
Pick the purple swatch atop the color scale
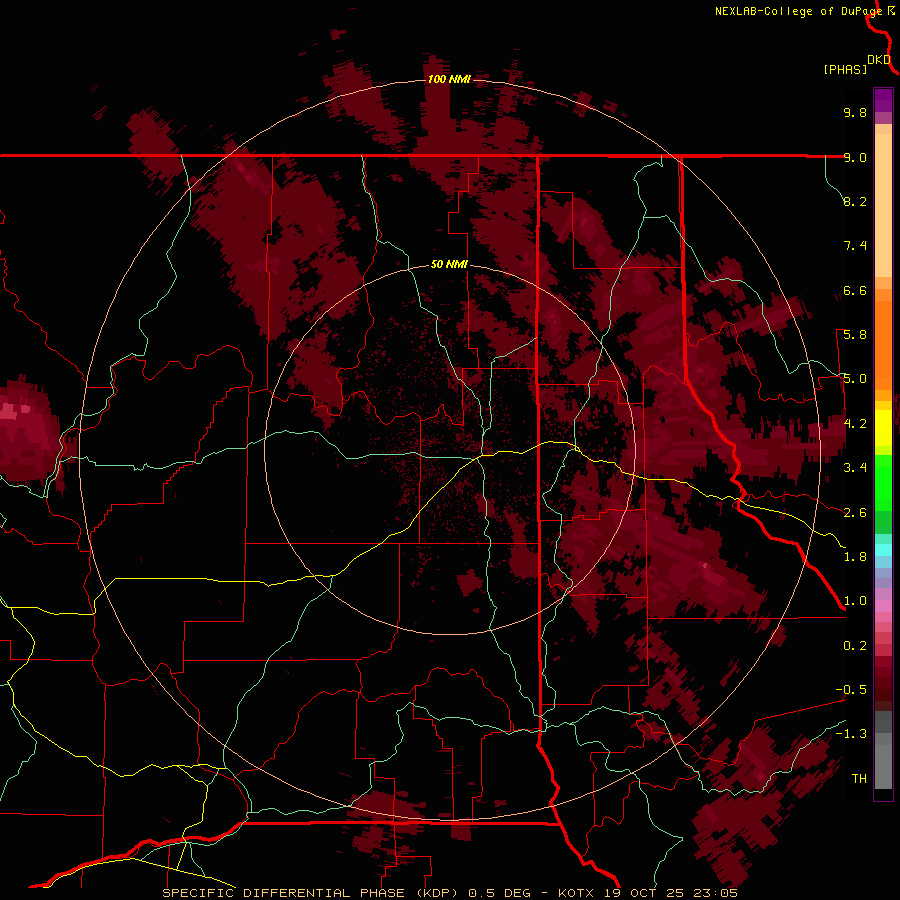click(x=883, y=100)
